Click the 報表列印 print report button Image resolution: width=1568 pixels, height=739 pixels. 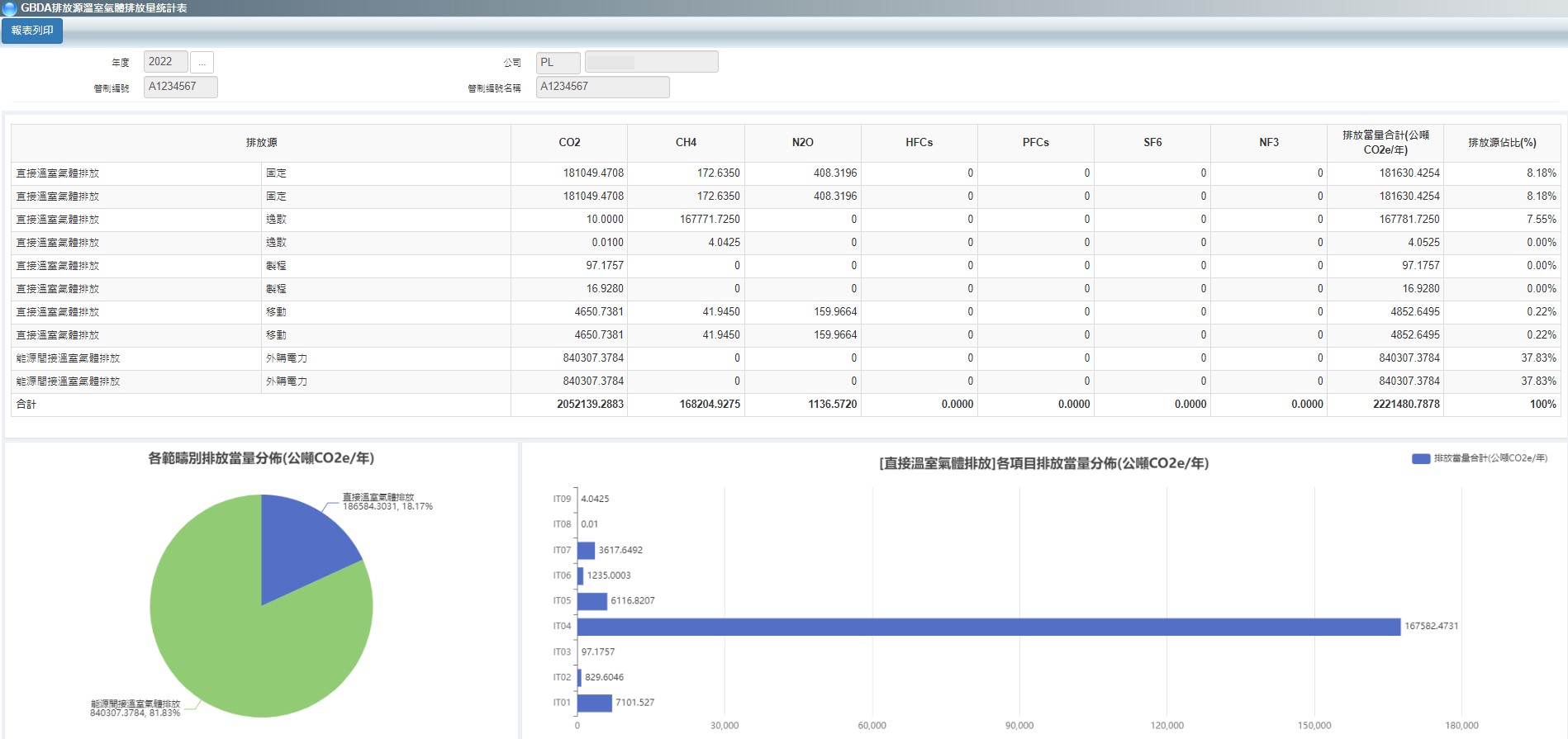[x=32, y=31]
